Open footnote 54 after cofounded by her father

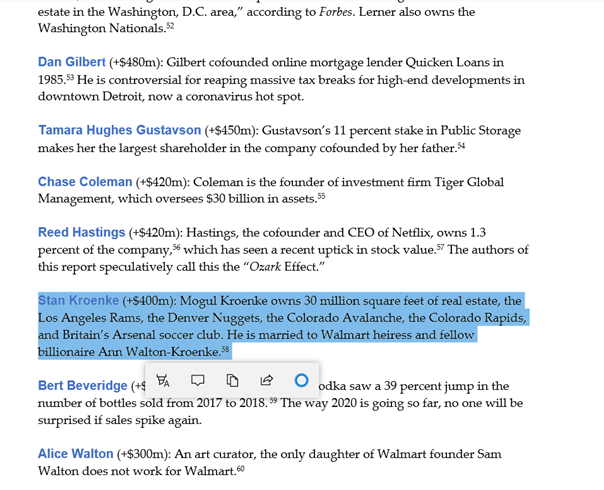pos(462,145)
